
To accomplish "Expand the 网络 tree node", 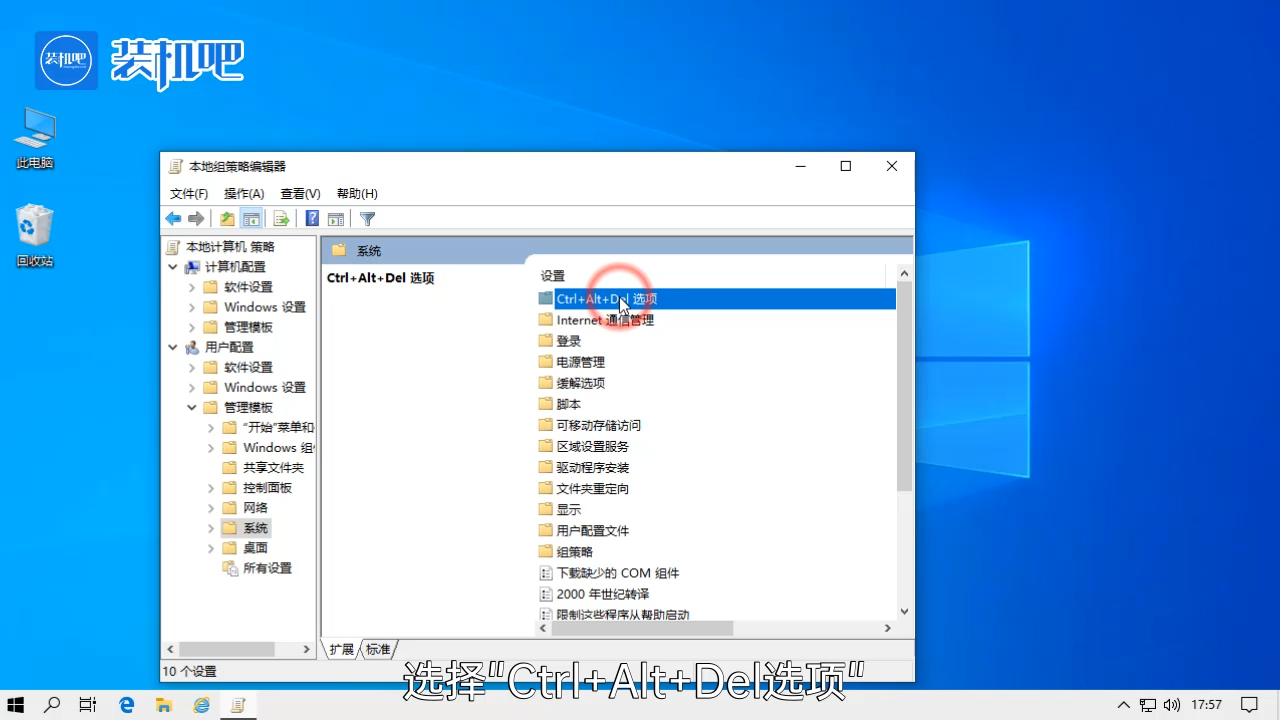I will [x=210, y=507].
